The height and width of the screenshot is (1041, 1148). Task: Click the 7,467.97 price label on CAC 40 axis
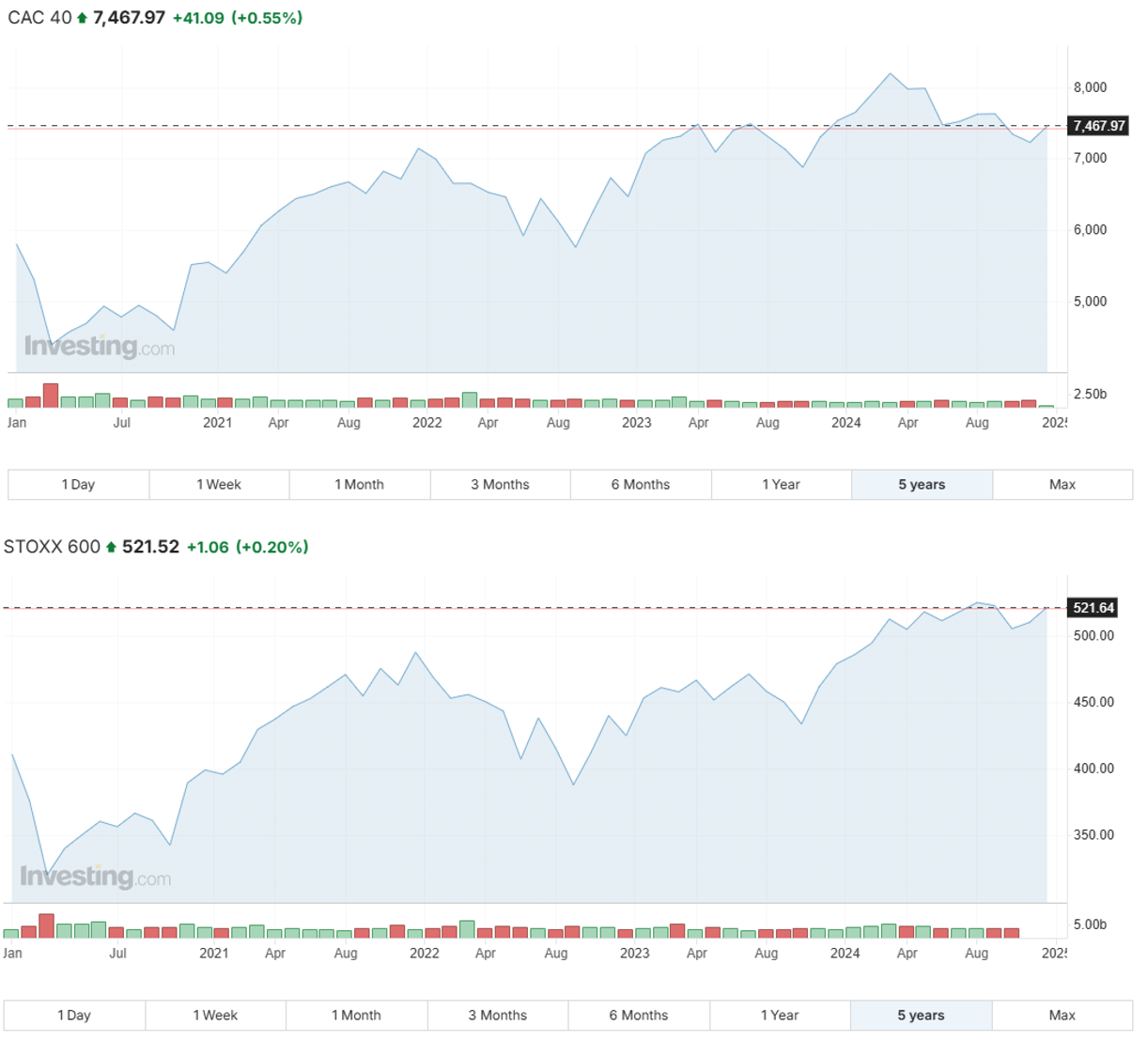[1098, 126]
